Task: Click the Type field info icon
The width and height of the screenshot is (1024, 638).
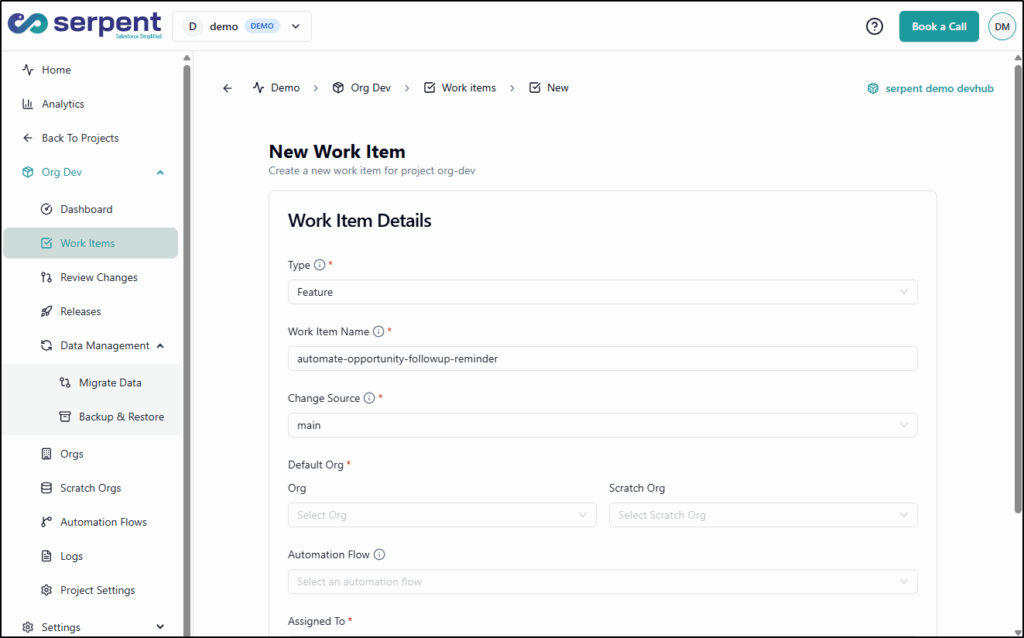Action: [320, 266]
